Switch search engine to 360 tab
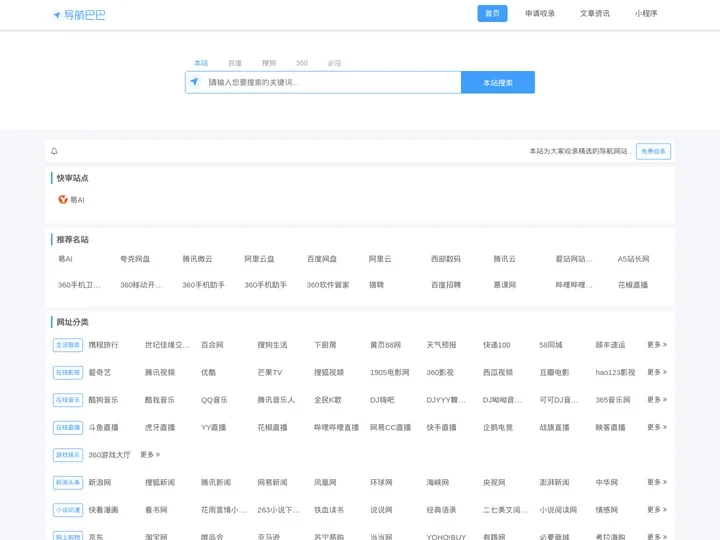This screenshot has width=720, height=540. click(x=302, y=63)
